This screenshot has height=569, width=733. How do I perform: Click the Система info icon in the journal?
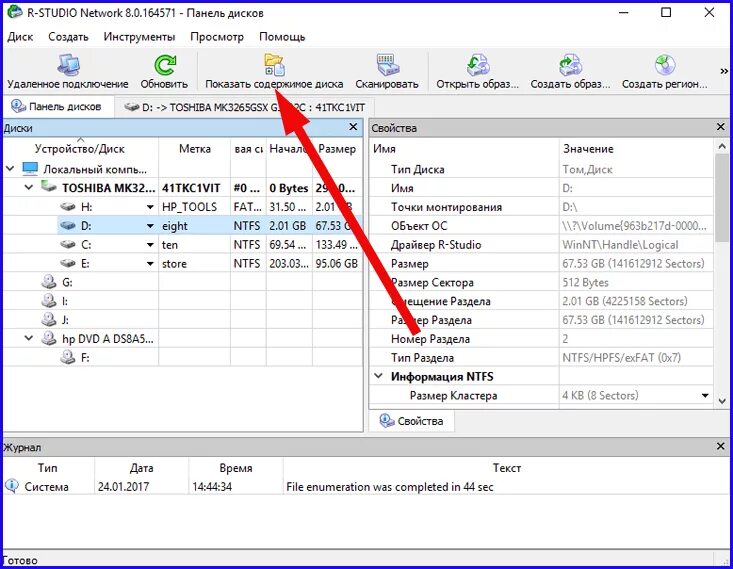[11, 486]
